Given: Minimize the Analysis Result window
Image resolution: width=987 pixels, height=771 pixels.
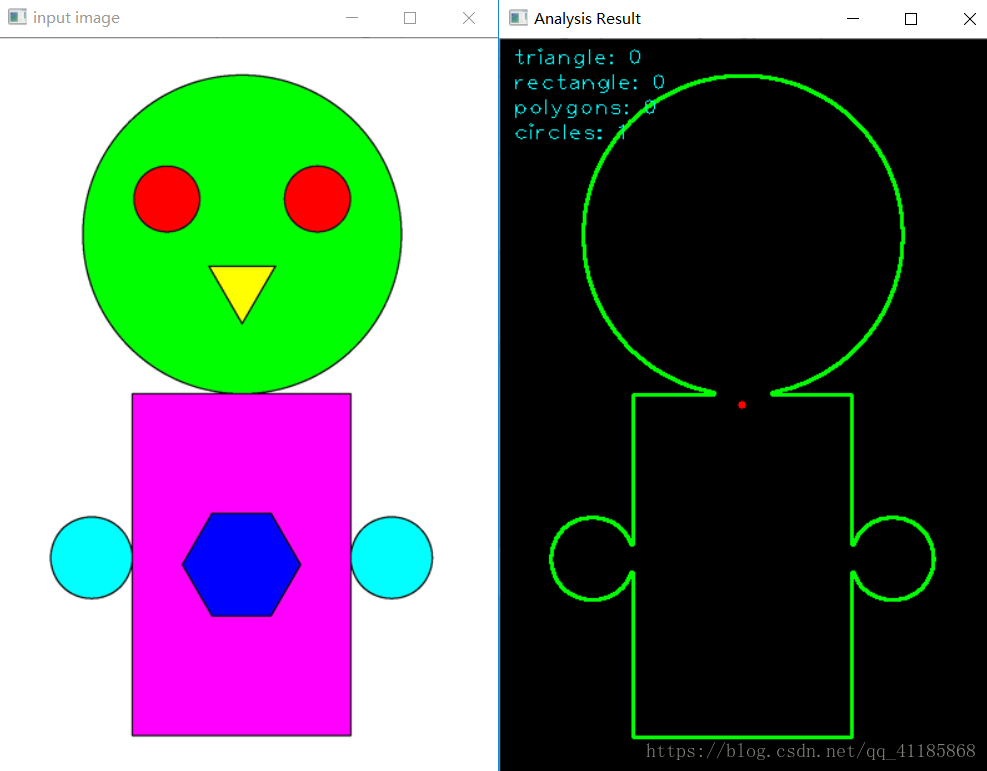Looking at the screenshot, I should tap(853, 18).
